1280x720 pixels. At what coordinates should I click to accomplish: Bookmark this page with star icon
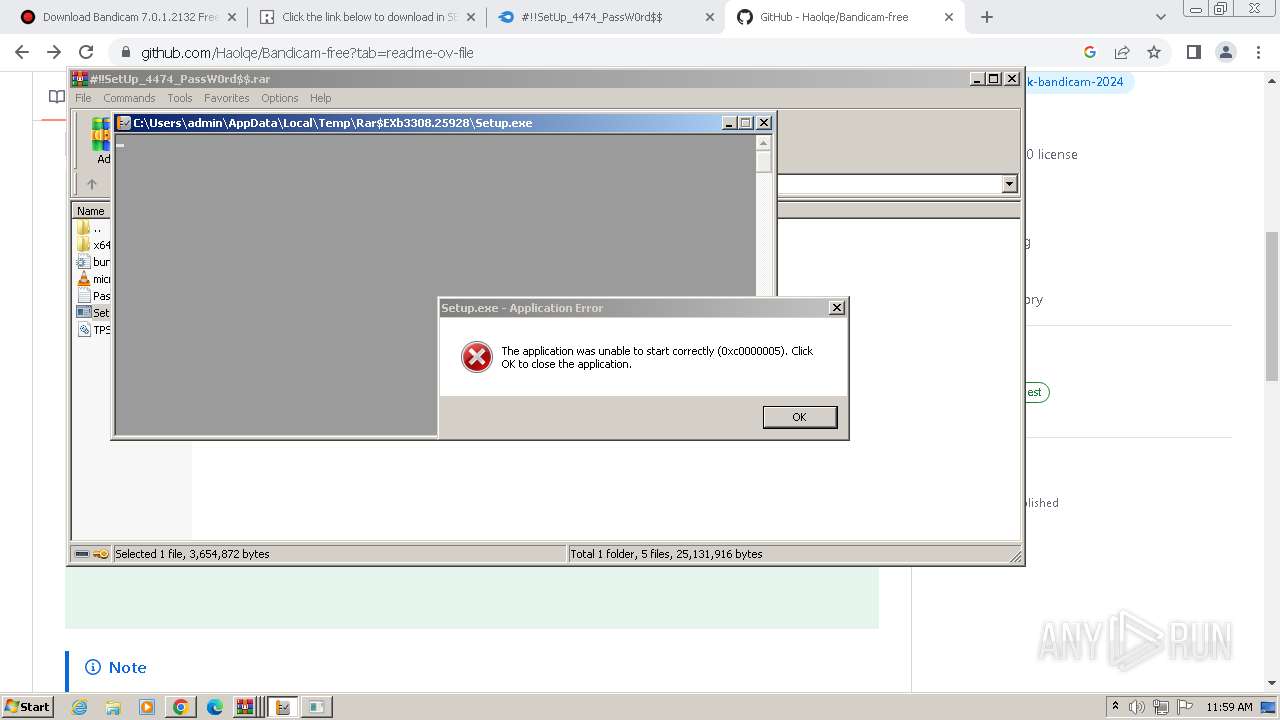pyautogui.click(x=1154, y=53)
